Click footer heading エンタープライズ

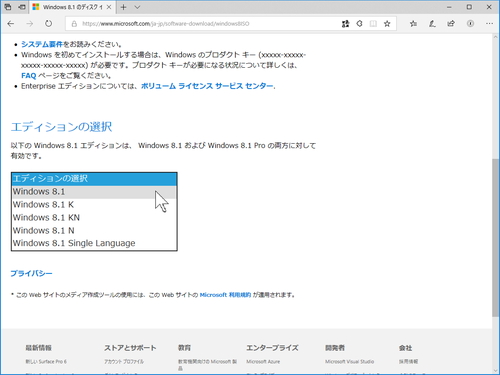click(272, 348)
